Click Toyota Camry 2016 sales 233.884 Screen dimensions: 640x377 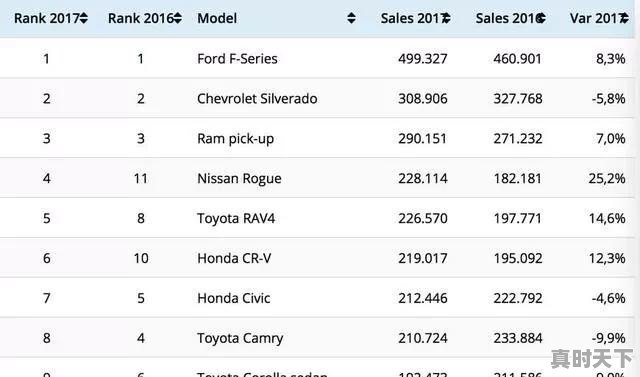click(518, 338)
